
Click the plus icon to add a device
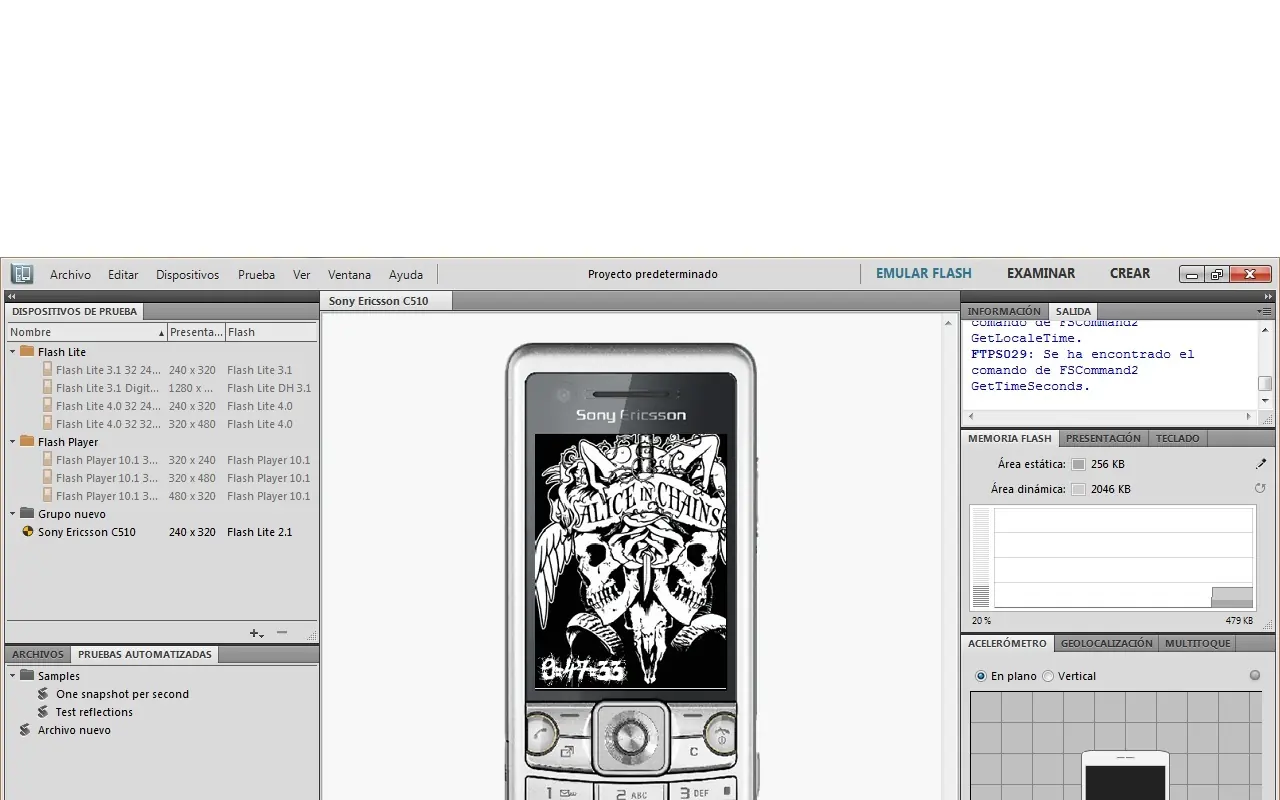click(256, 633)
